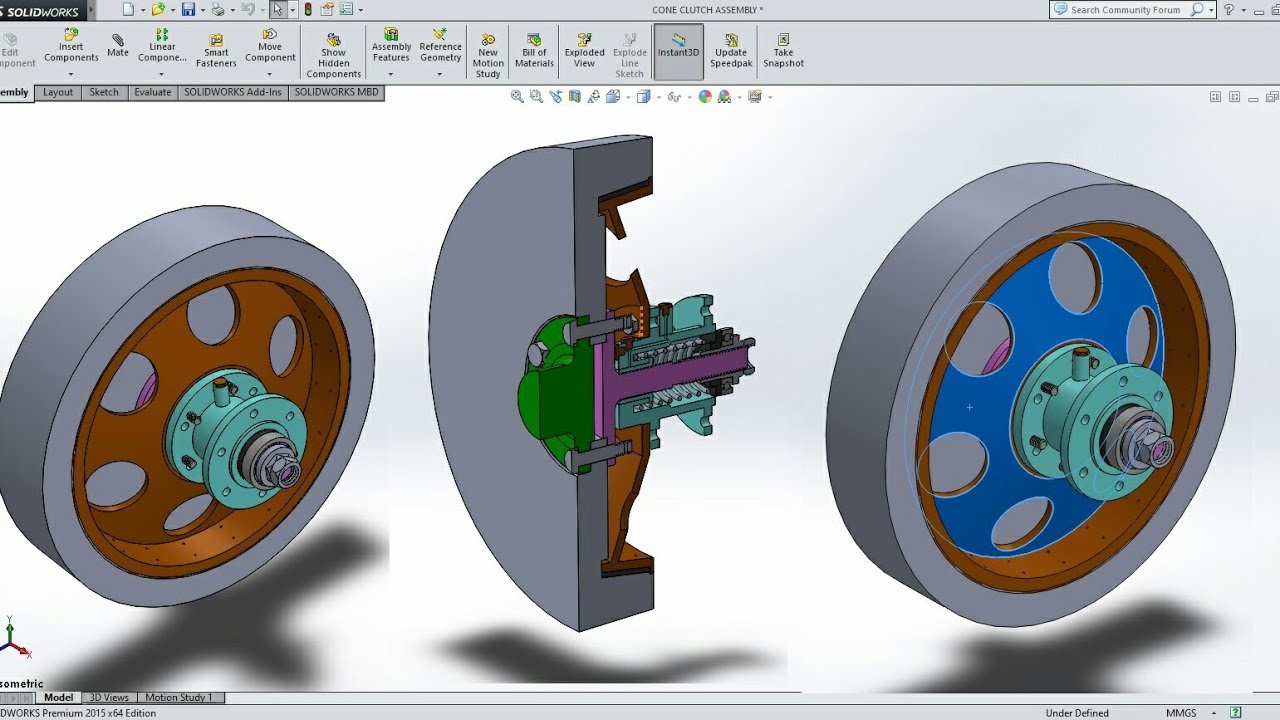Screen dimensions: 1280x720
Task: Click Hide/Show Items glasses icon
Action: point(674,97)
